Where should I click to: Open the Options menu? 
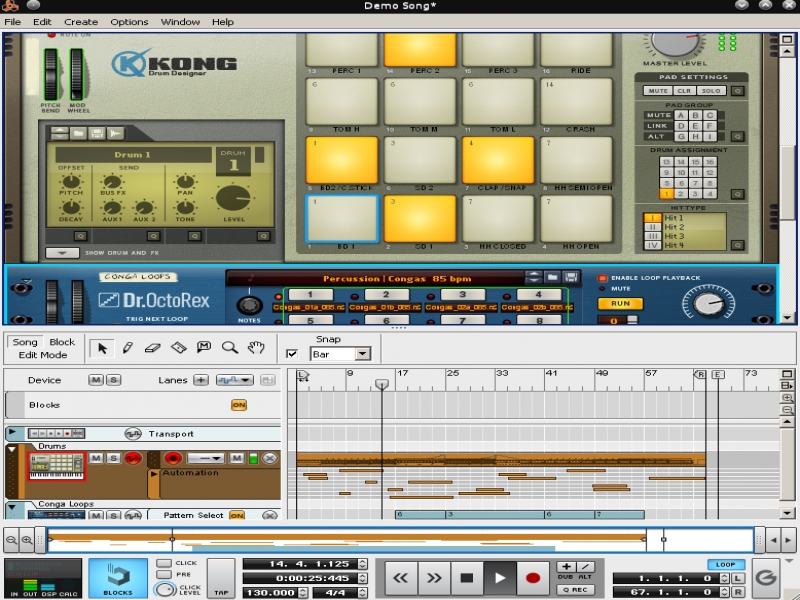click(x=129, y=21)
